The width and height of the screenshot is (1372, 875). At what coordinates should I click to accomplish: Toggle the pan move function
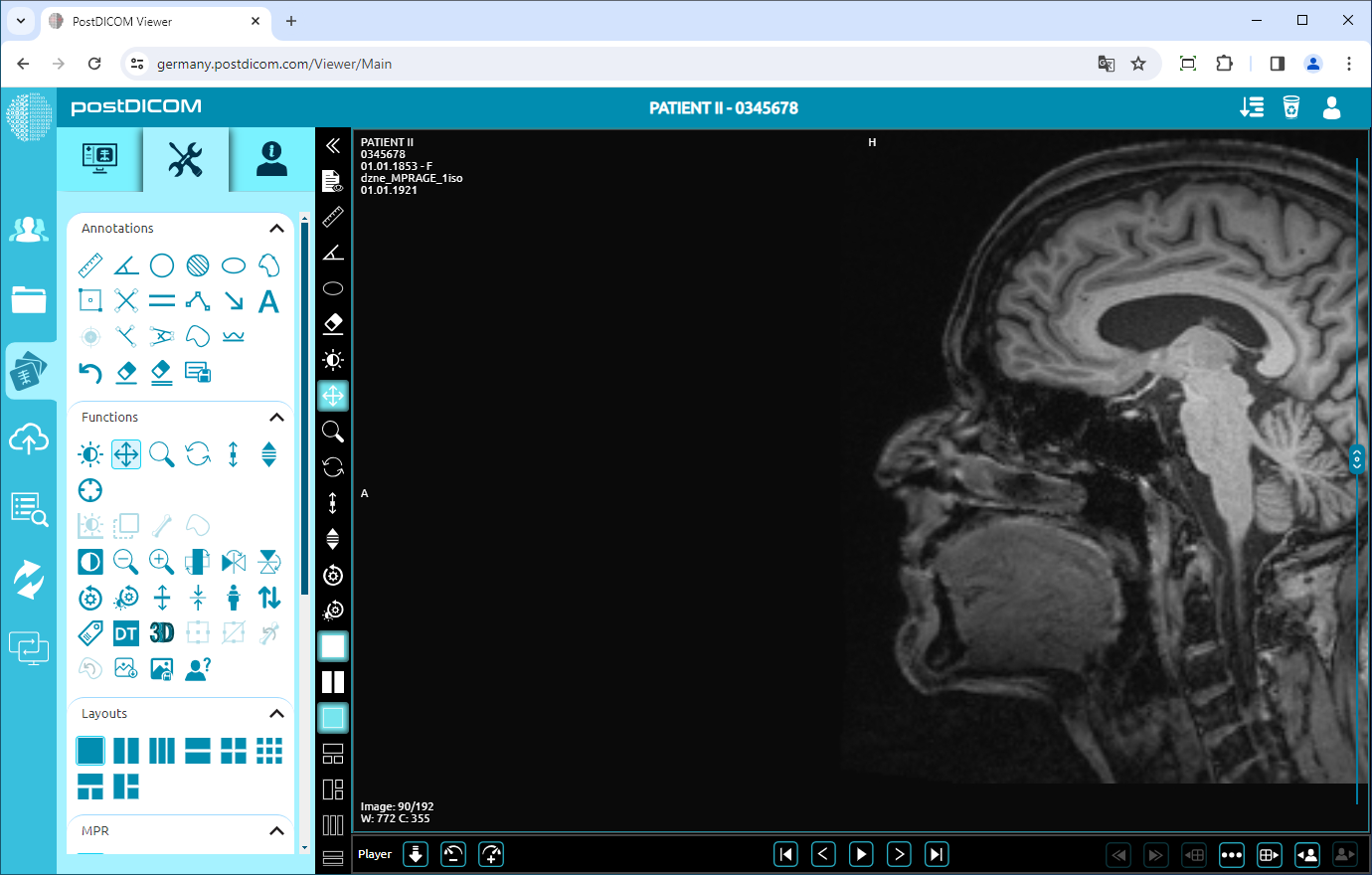(x=125, y=454)
